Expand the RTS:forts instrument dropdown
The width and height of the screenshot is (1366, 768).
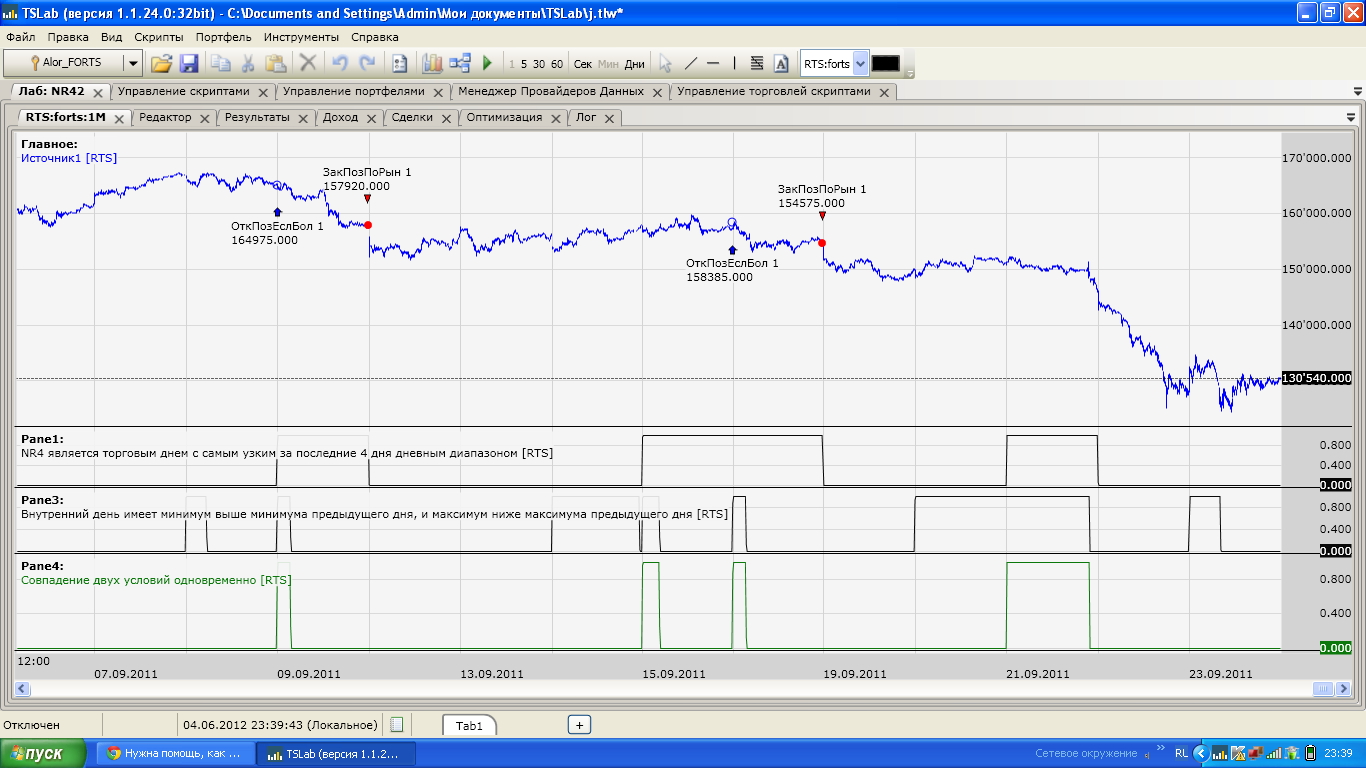point(860,63)
